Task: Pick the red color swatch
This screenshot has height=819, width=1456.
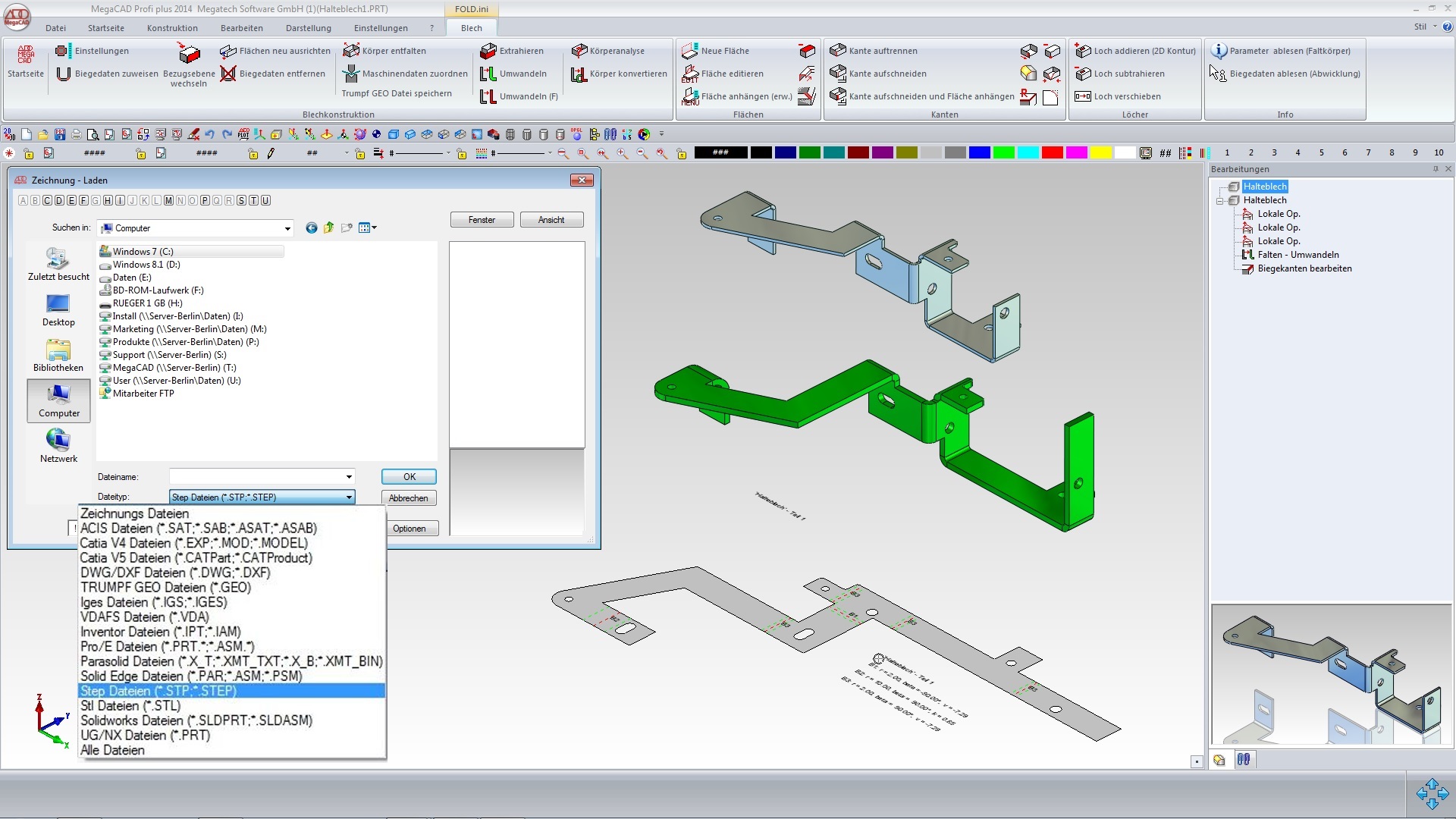Action: click(1052, 153)
